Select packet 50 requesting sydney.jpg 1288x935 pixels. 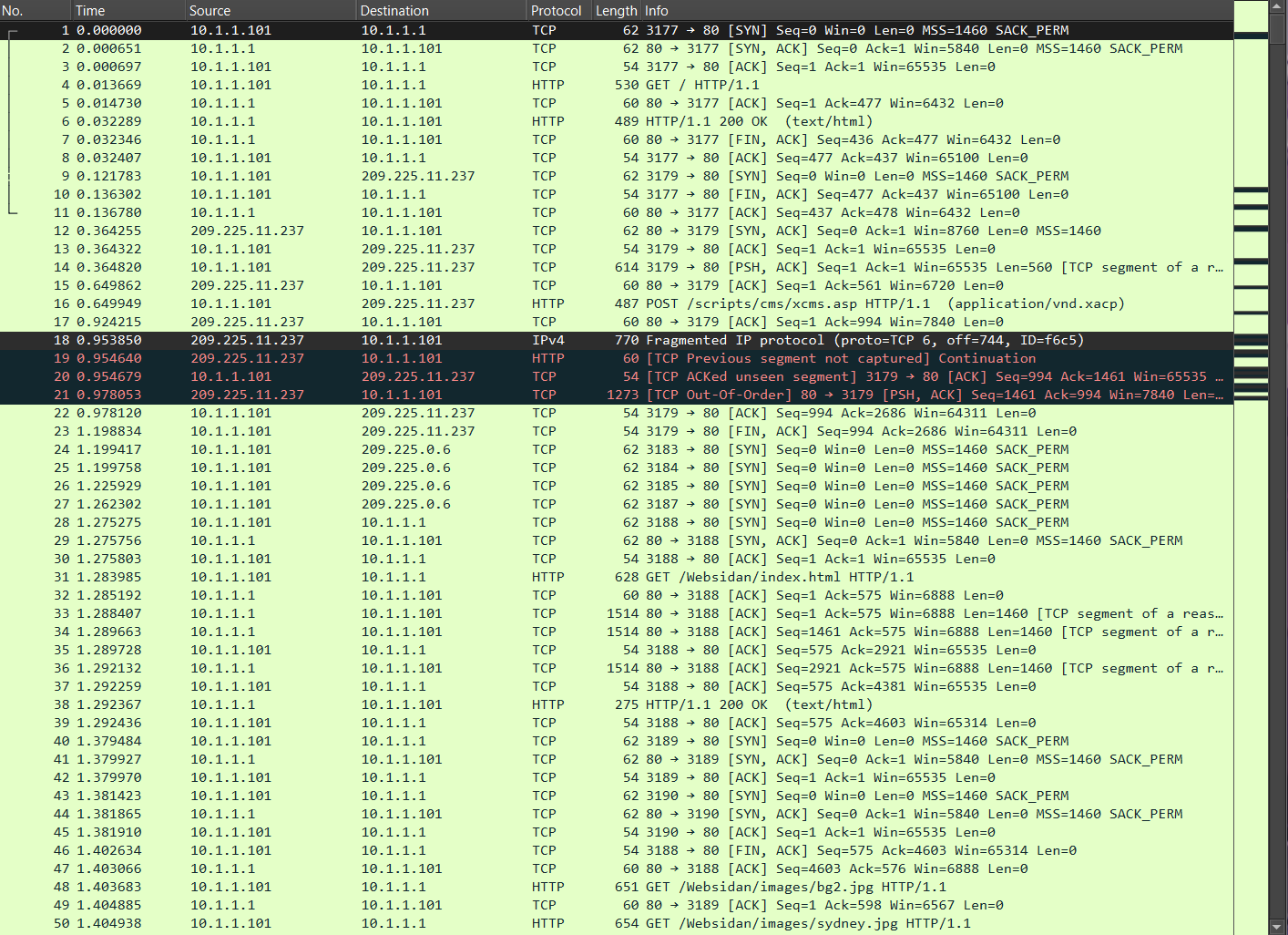547,922
